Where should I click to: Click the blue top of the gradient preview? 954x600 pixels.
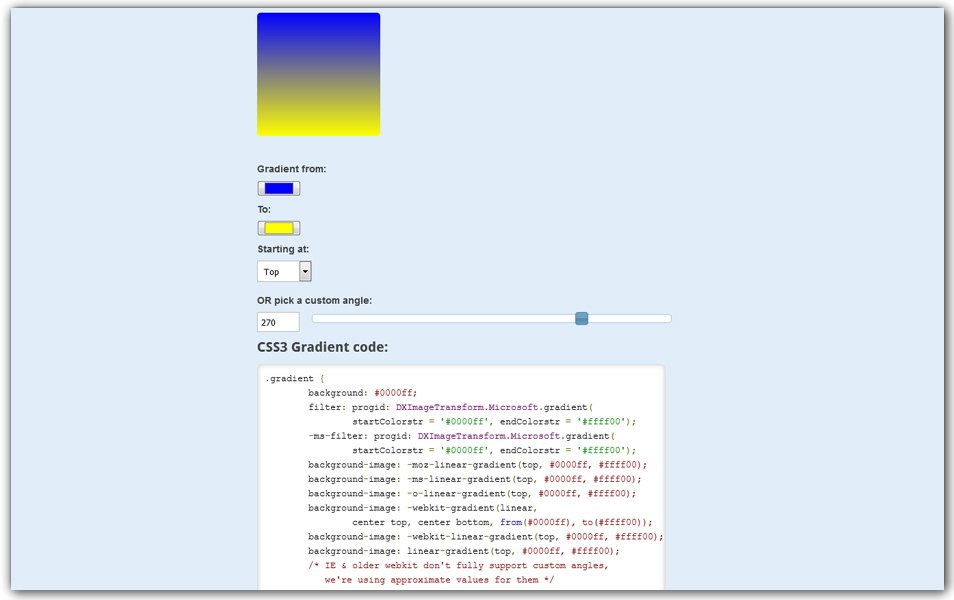pyautogui.click(x=318, y=30)
